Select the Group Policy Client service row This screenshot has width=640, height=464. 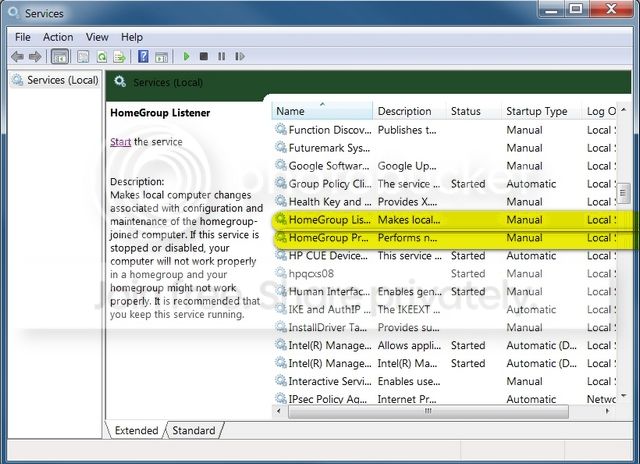[444, 184]
